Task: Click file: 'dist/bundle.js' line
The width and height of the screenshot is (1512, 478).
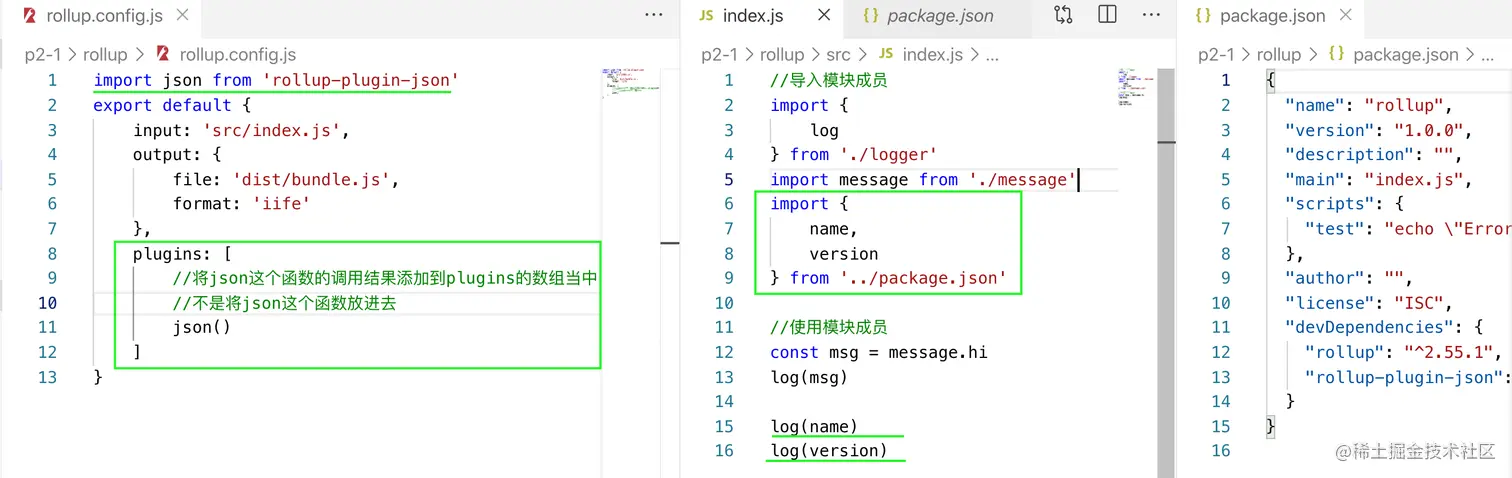Action: click(x=285, y=180)
